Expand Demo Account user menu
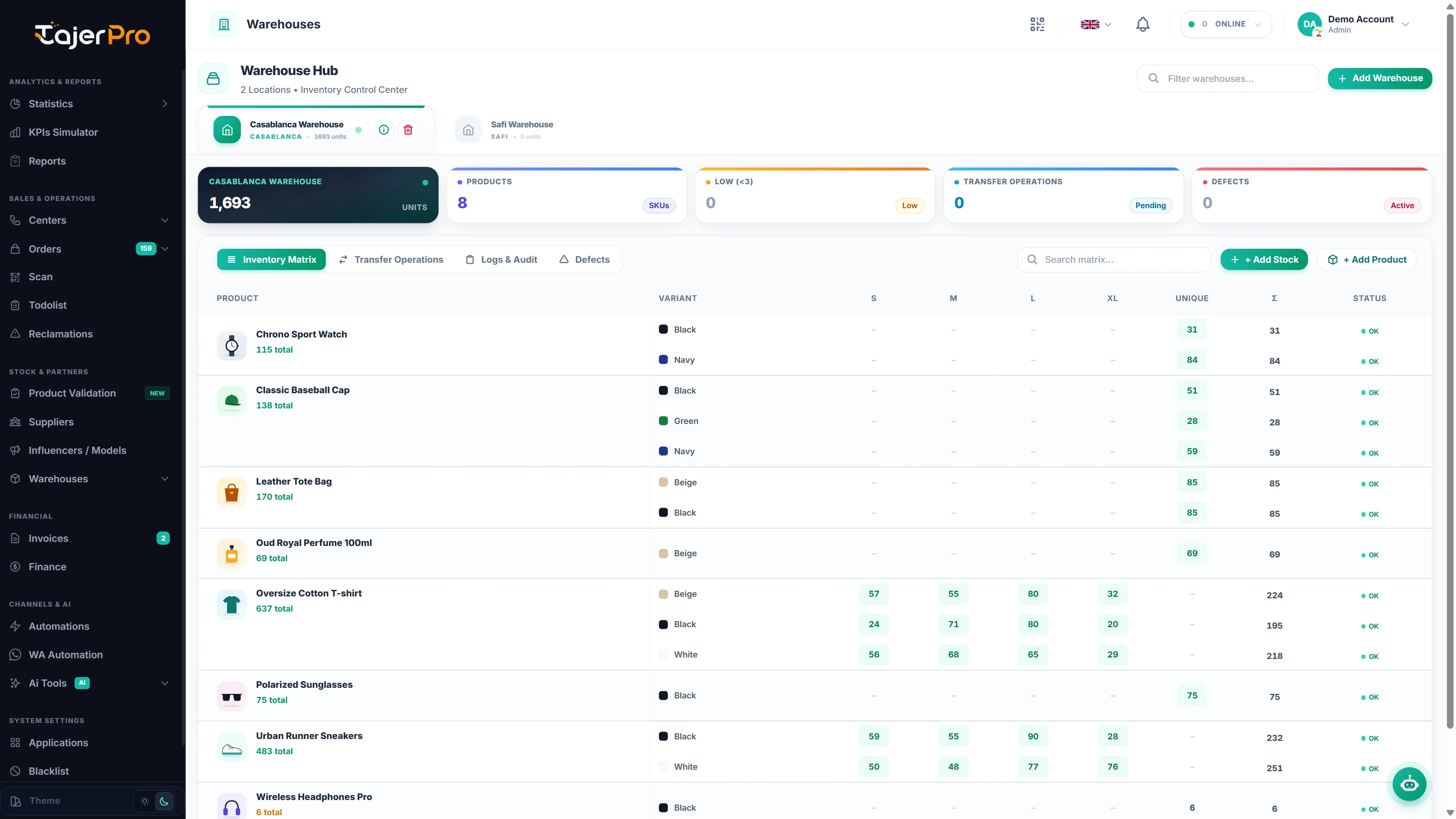The width and height of the screenshot is (1456, 819). pos(1354,24)
